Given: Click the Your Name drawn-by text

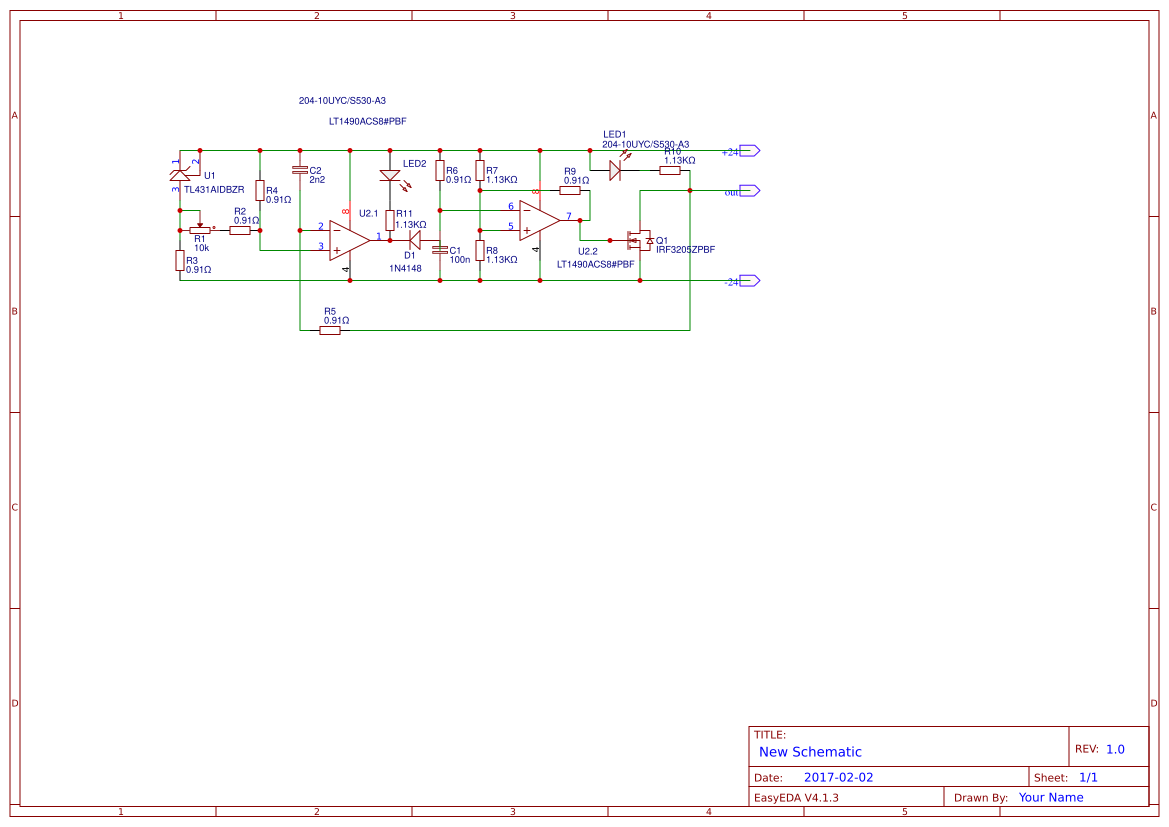Looking at the screenshot, I should pos(1050,797).
